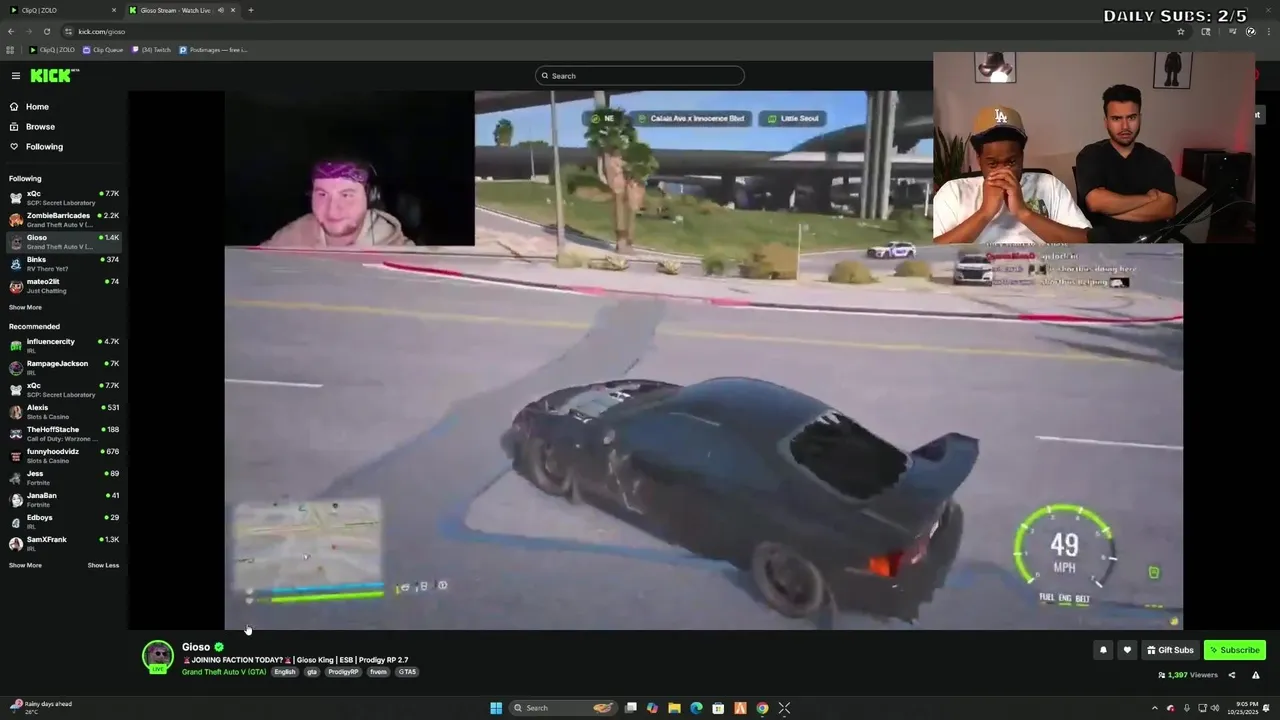Click the share icon

pyautogui.click(x=1232, y=675)
